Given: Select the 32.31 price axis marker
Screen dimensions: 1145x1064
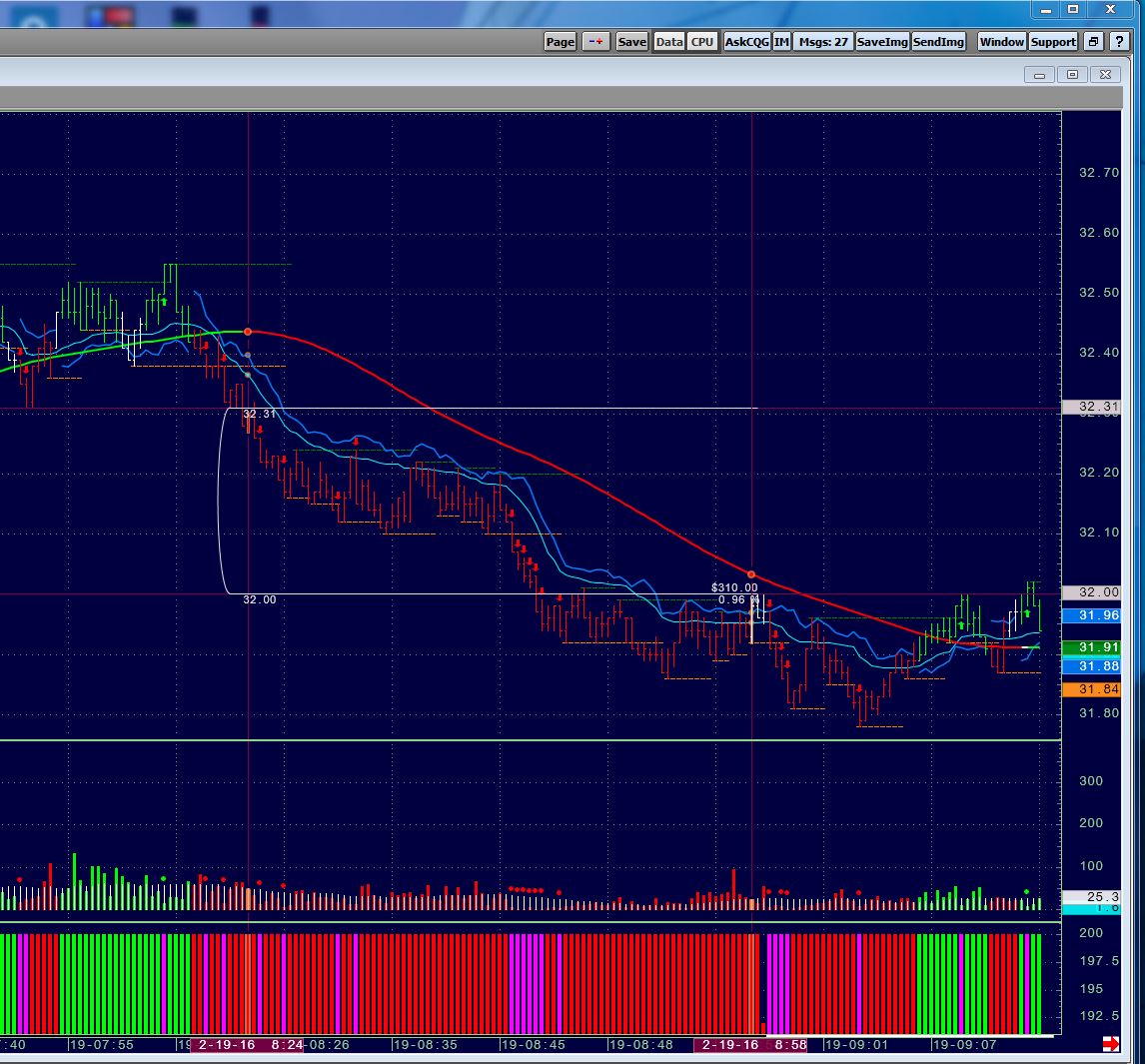Looking at the screenshot, I should pyautogui.click(x=1091, y=407).
